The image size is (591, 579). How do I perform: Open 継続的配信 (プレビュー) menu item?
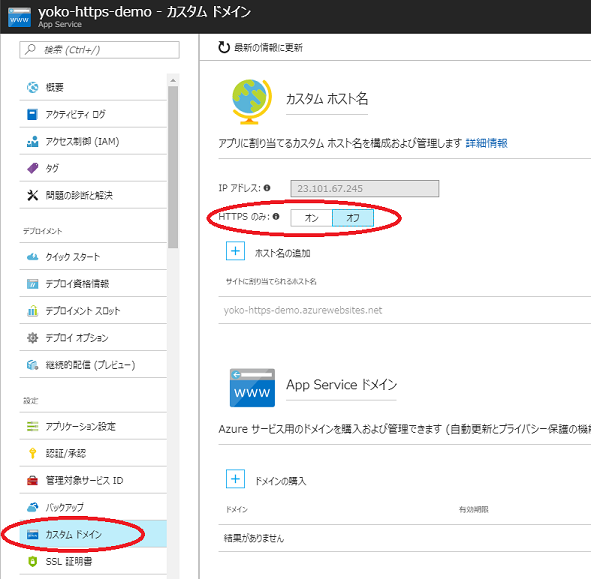(93, 365)
